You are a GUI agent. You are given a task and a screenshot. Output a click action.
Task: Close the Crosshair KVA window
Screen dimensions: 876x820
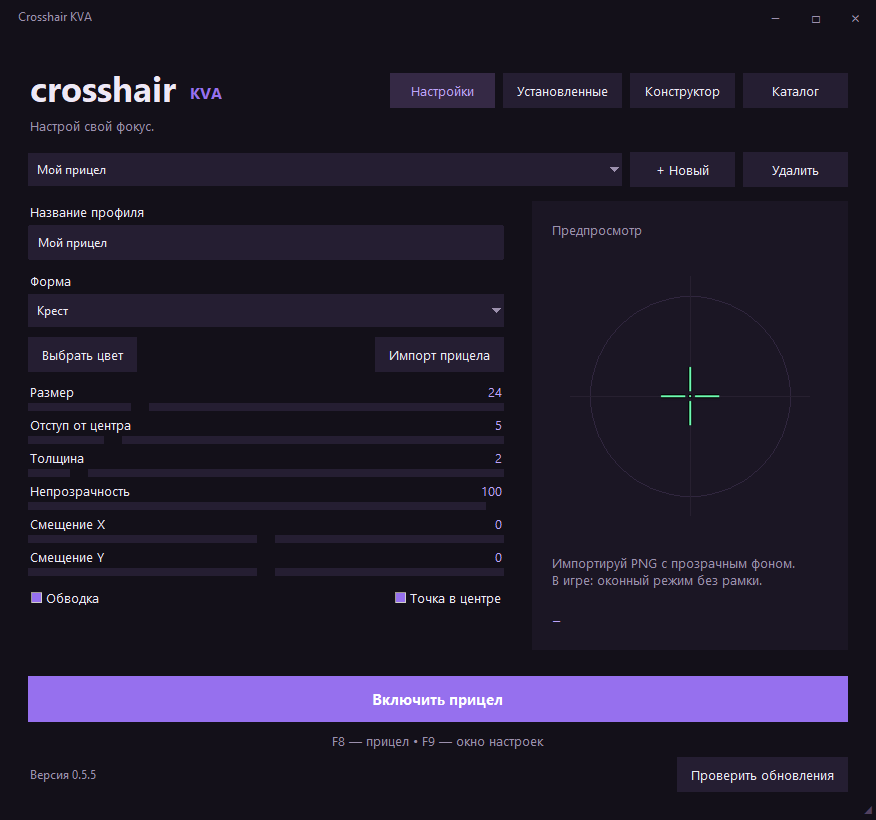click(x=855, y=18)
